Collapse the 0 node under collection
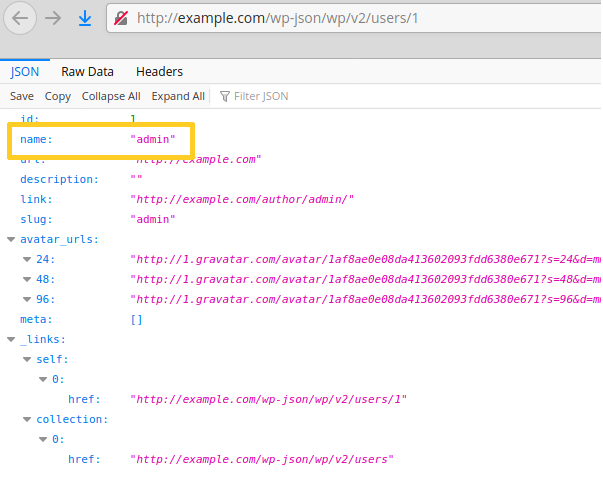Image resolution: width=603 pixels, height=501 pixels. coord(43,439)
